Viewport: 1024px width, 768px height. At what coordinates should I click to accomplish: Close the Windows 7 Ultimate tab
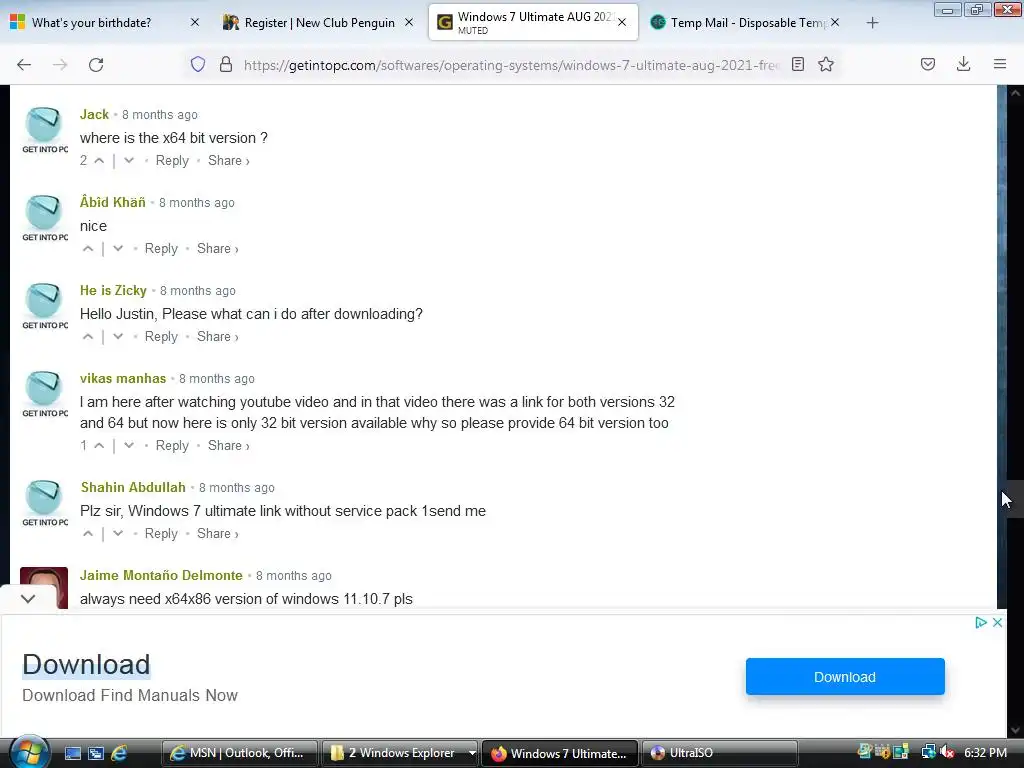point(622,22)
